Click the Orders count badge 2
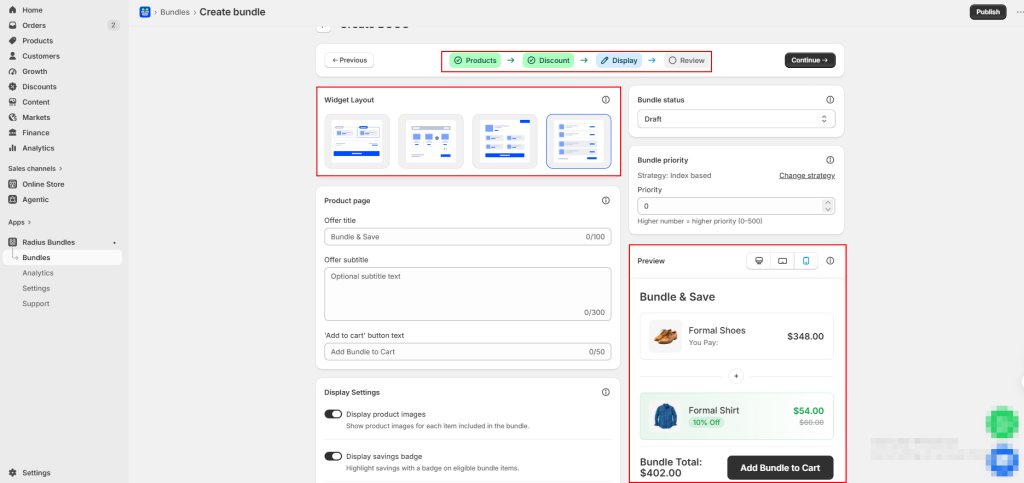 coord(114,25)
